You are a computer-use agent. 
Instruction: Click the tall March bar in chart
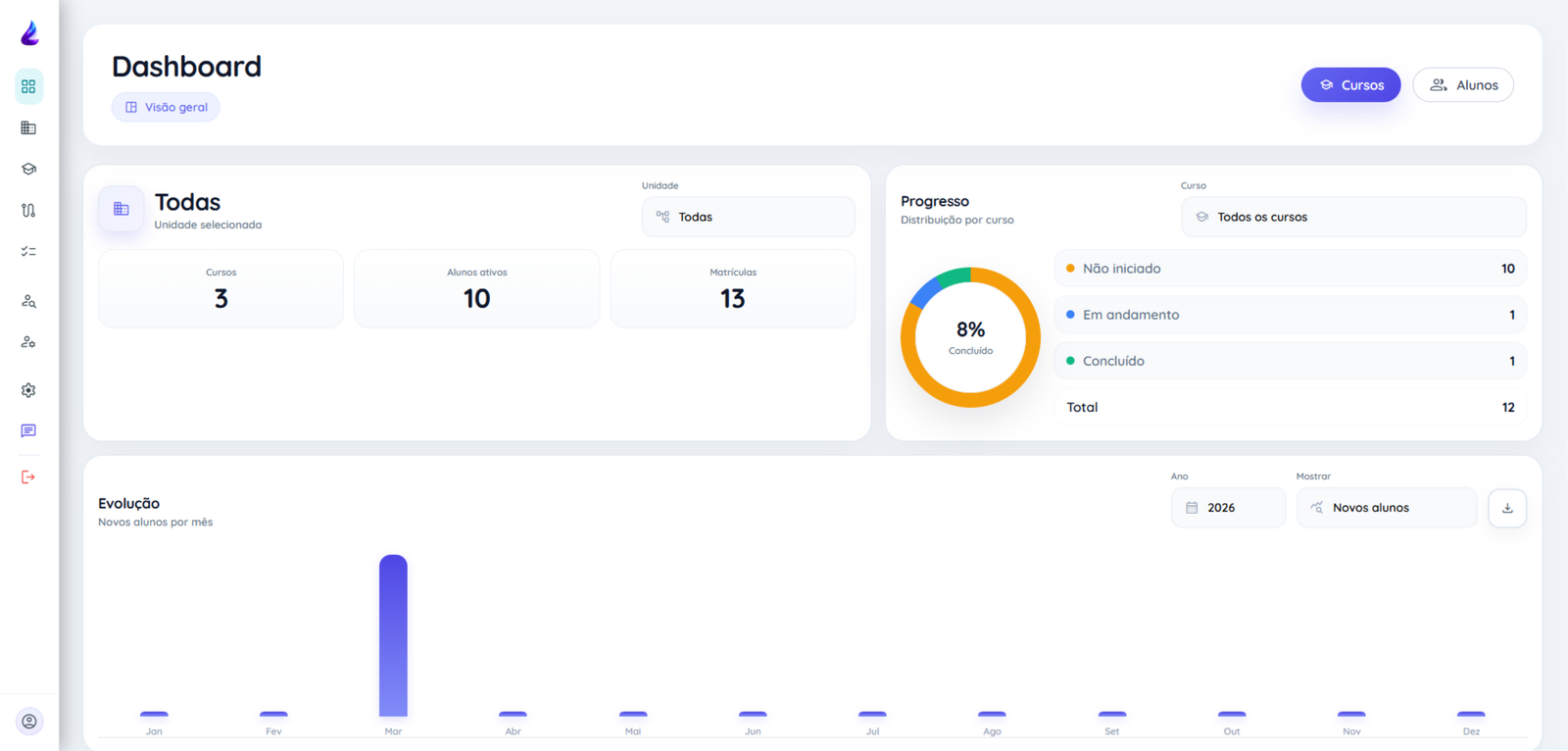[x=393, y=635]
